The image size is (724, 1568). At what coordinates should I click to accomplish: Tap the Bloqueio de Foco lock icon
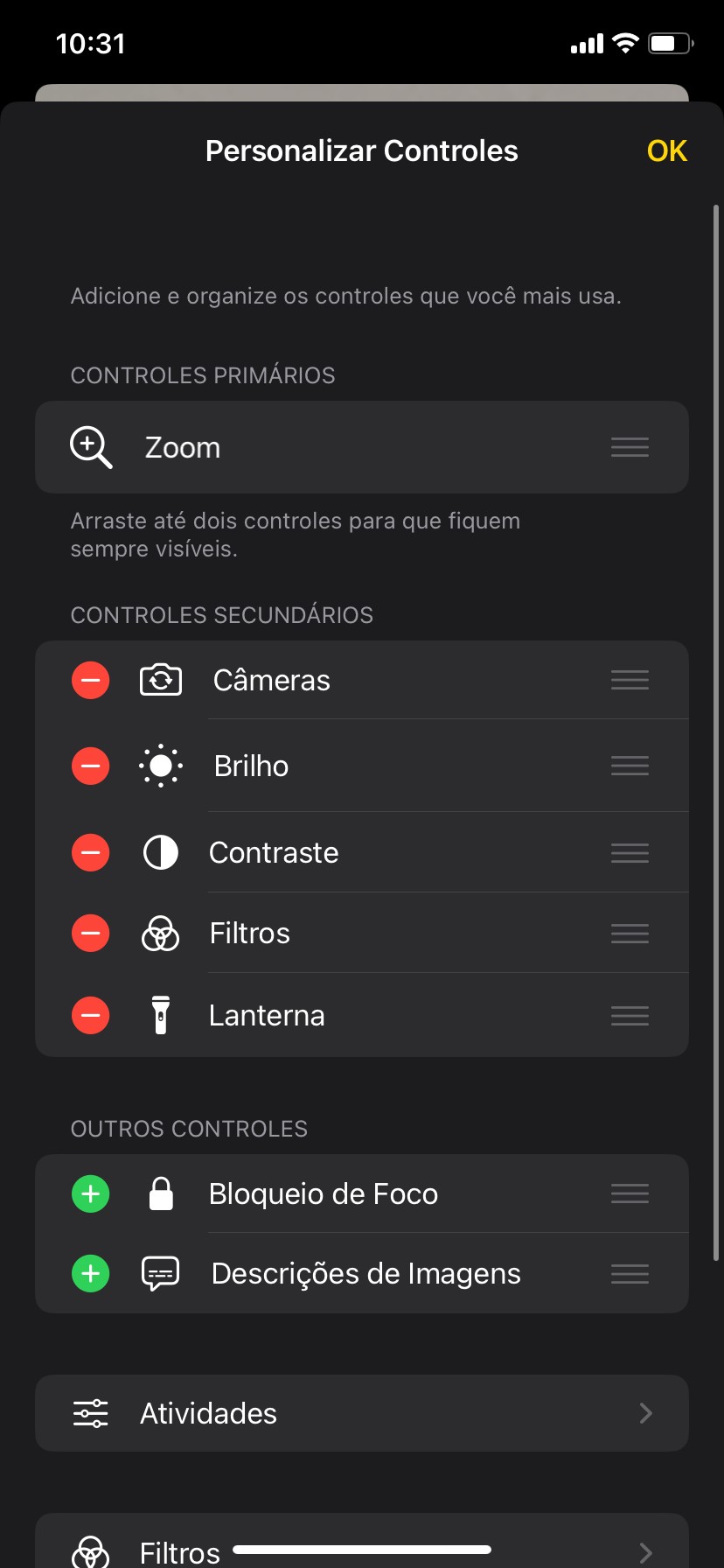point(161,1193)
